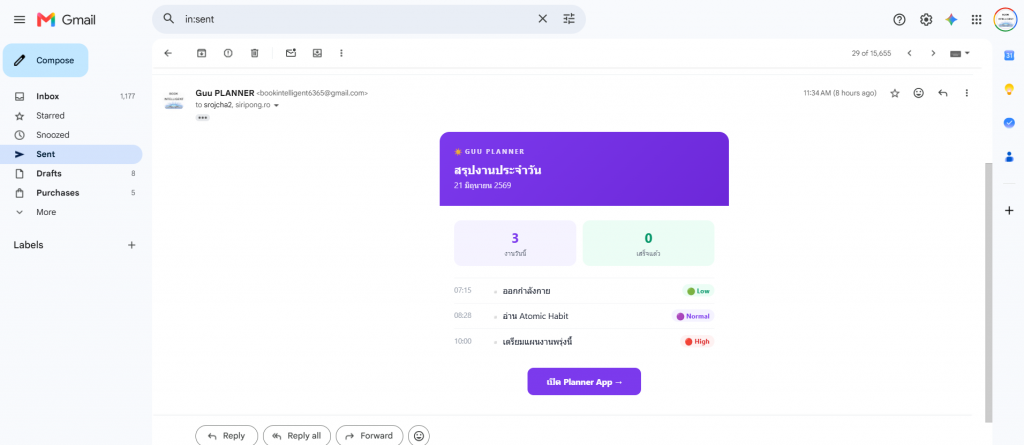Viewport: 1024px width, 445px height.
Task: Select the Sent folder
Action: coord(71,154)
